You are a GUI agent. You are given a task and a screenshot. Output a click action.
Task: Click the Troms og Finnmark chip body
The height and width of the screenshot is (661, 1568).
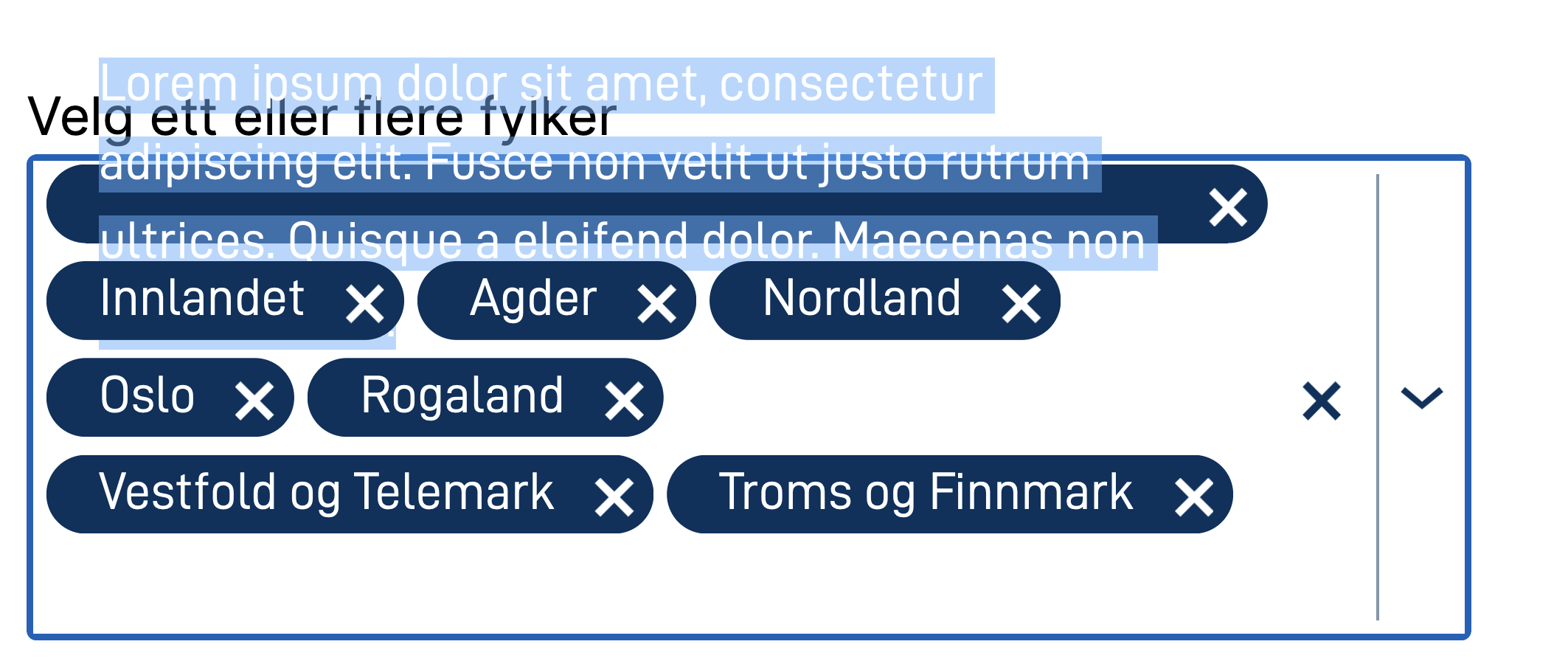[x=926, y=494]
